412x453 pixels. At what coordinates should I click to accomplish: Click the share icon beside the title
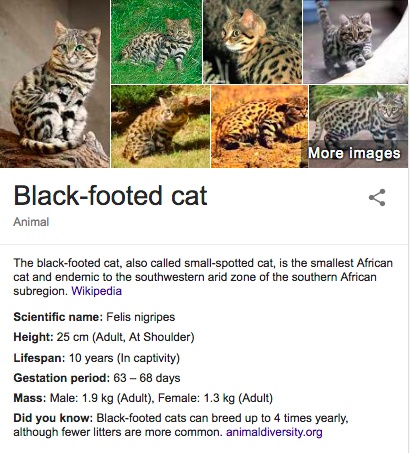pyautogui.click(x=377, y=198)
